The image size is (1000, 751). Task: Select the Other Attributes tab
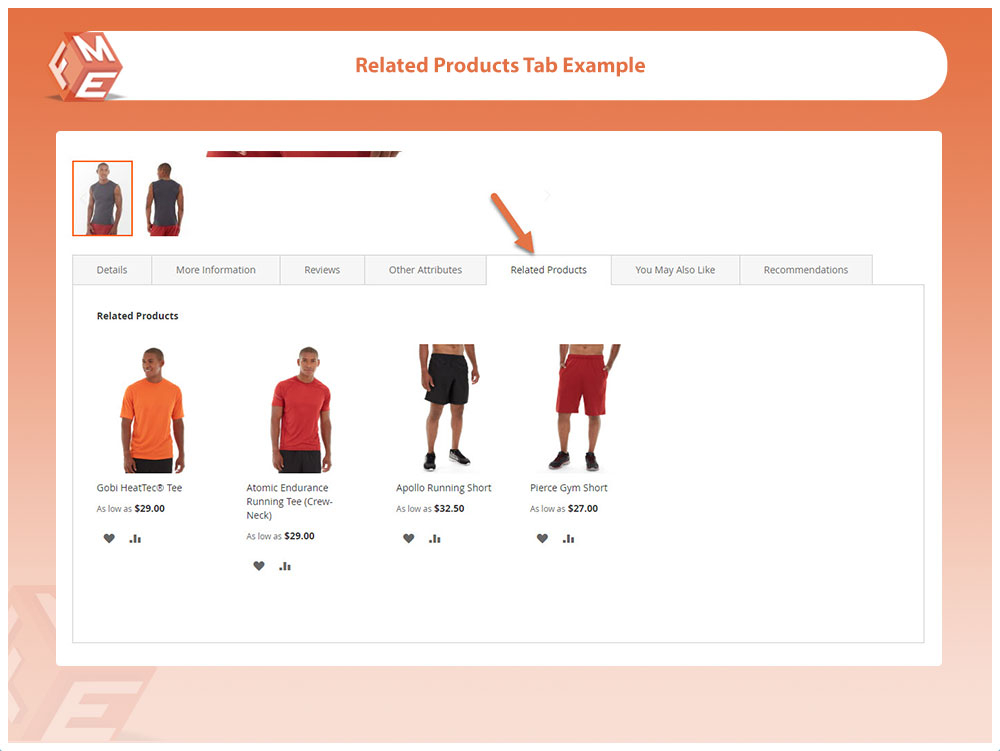[x=425, y=270]
